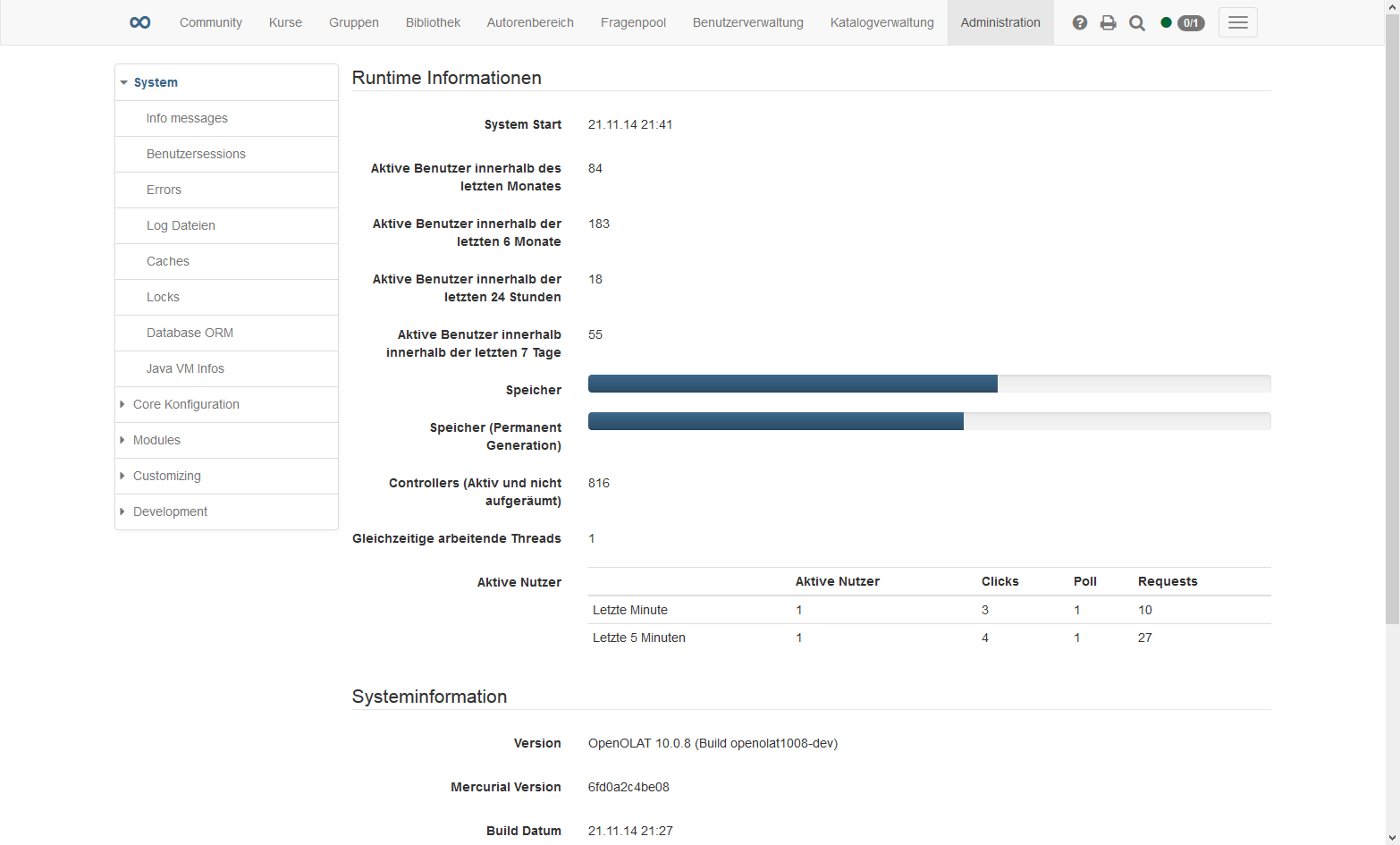Image resolution: width=1400 pixels, height=845 pixels.
Task: Click the OpenOLAT infinity logo
Action: click(140, 22)
